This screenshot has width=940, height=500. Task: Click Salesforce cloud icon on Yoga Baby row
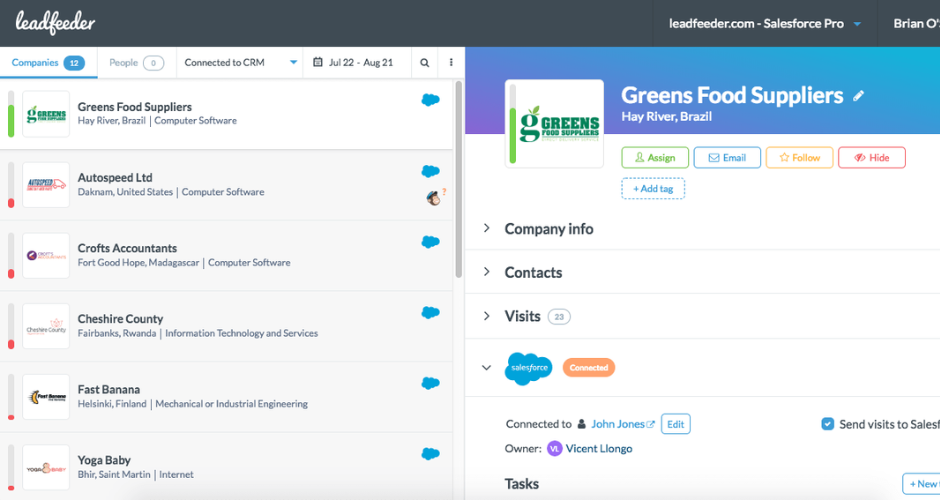(430, 454)
